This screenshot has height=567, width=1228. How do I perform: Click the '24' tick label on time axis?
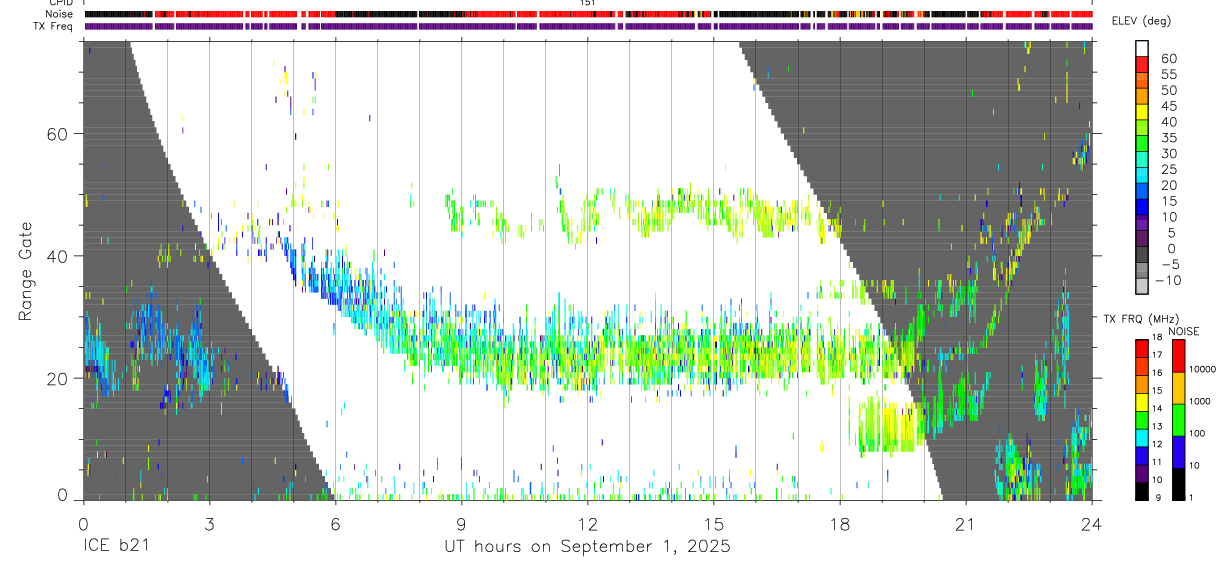1092,523
